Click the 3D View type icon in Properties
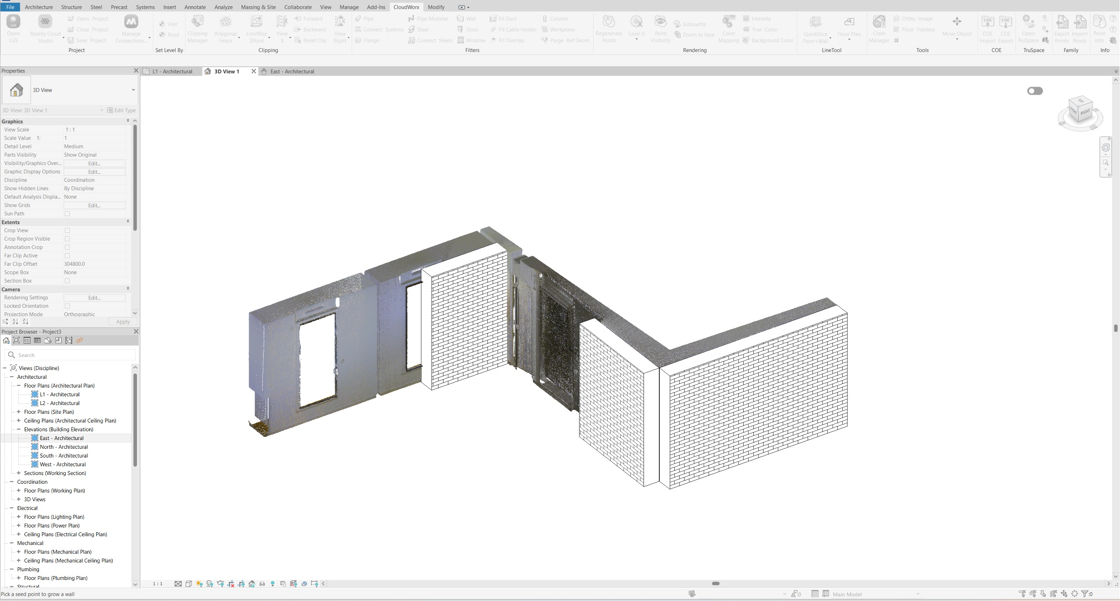1120x601 pixels. click(16, 90)
